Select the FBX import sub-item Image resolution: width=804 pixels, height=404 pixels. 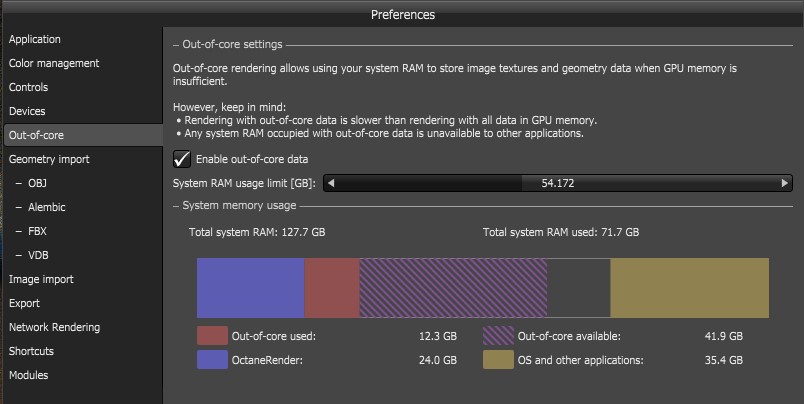37,231
